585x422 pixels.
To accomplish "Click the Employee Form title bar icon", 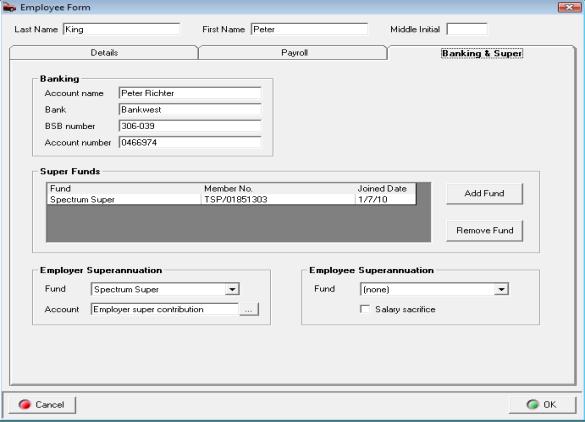I will (x=9, y=7).
